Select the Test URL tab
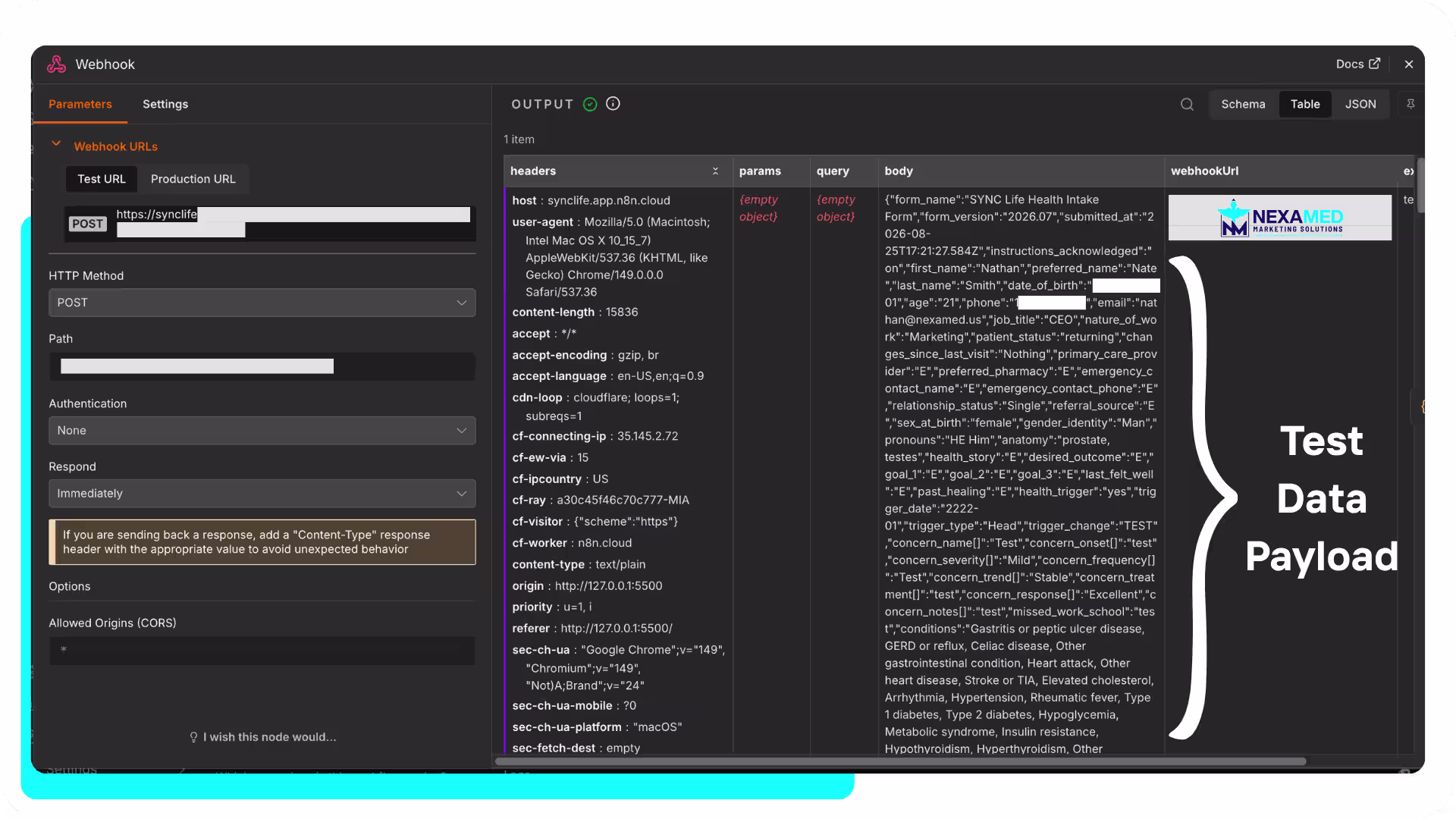The width and height of the screenshot is (1456, 819). click(102, 179)
